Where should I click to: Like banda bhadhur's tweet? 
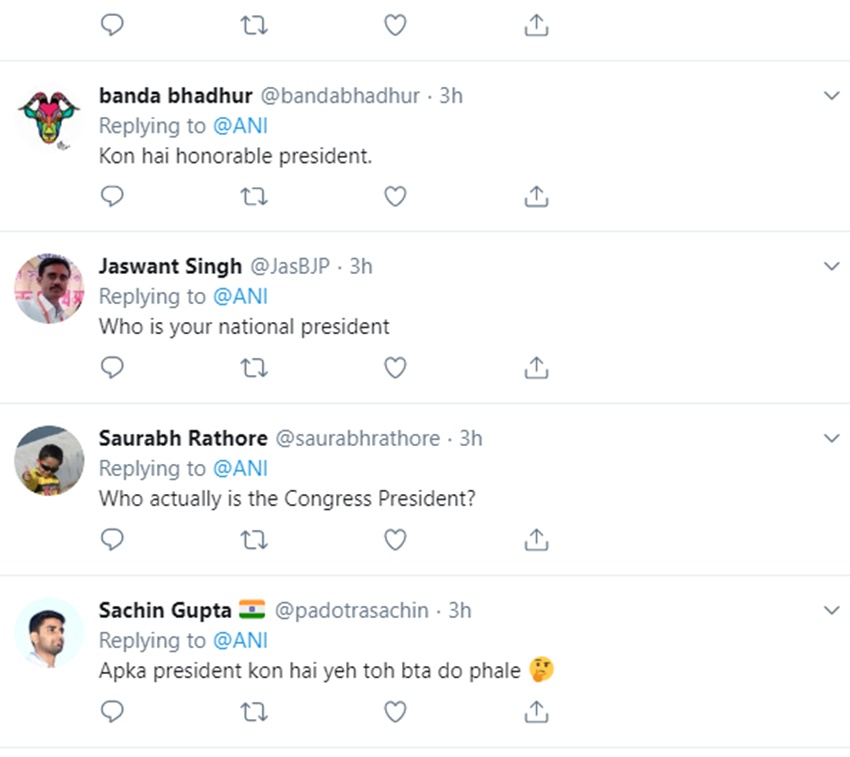pyautogui.click(x=395, y=196)
